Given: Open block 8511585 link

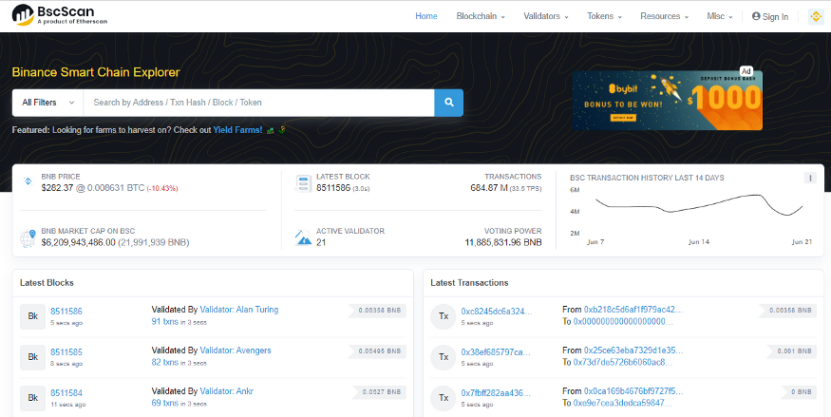Looking at the screenshot, I should pyautogui.click(x=66, y=352).
